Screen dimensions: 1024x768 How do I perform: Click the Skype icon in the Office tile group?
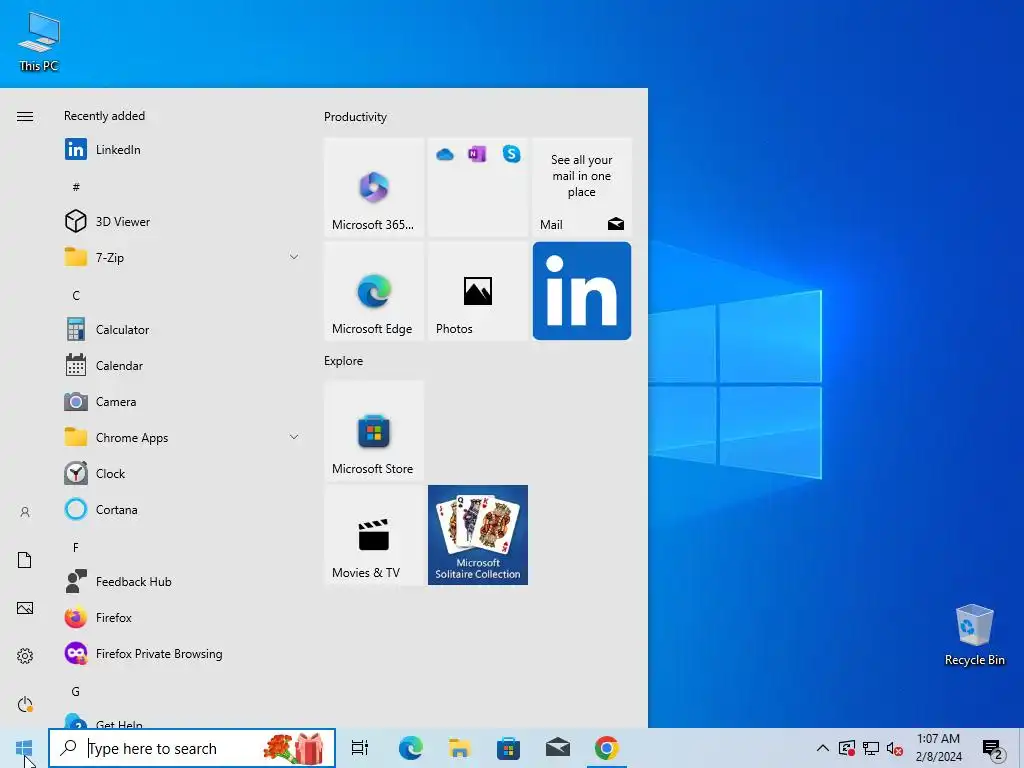click(x=511, y=154)
